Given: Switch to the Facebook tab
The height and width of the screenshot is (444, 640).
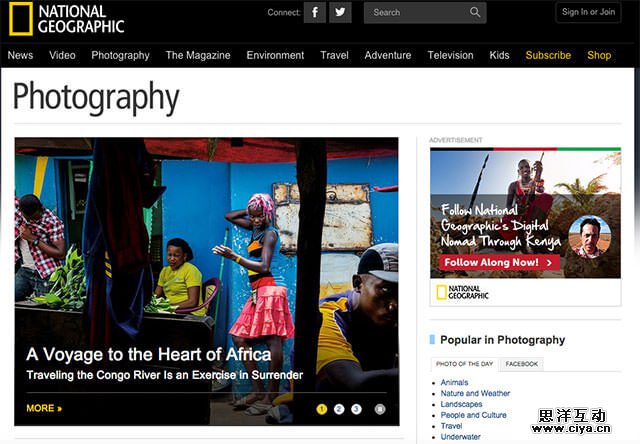Looking at the screenshot, I should 521,364.
